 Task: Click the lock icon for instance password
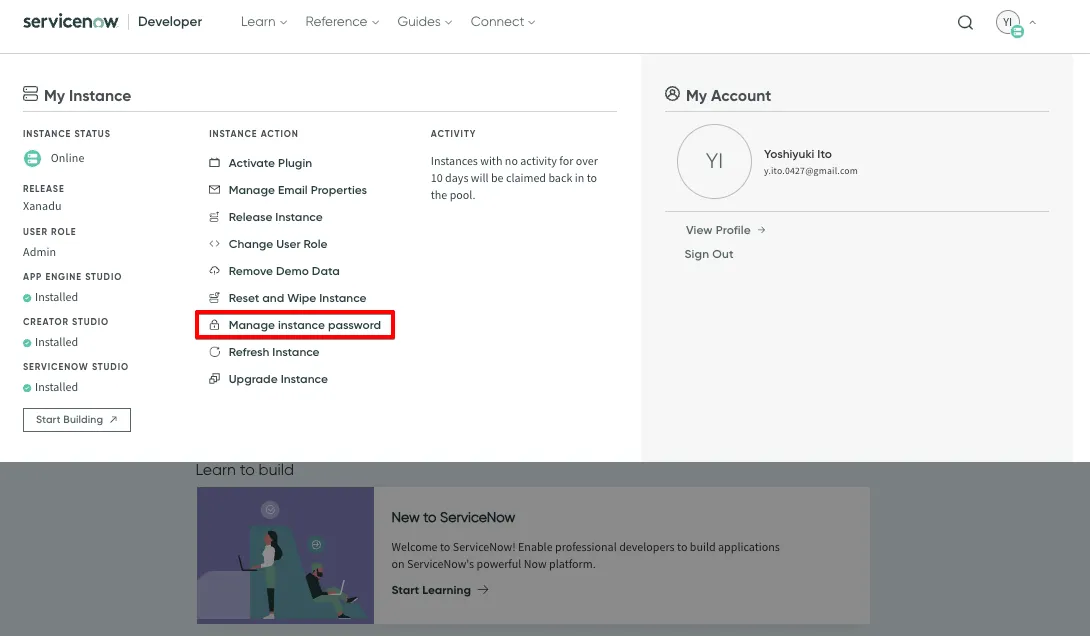(214, 325)
